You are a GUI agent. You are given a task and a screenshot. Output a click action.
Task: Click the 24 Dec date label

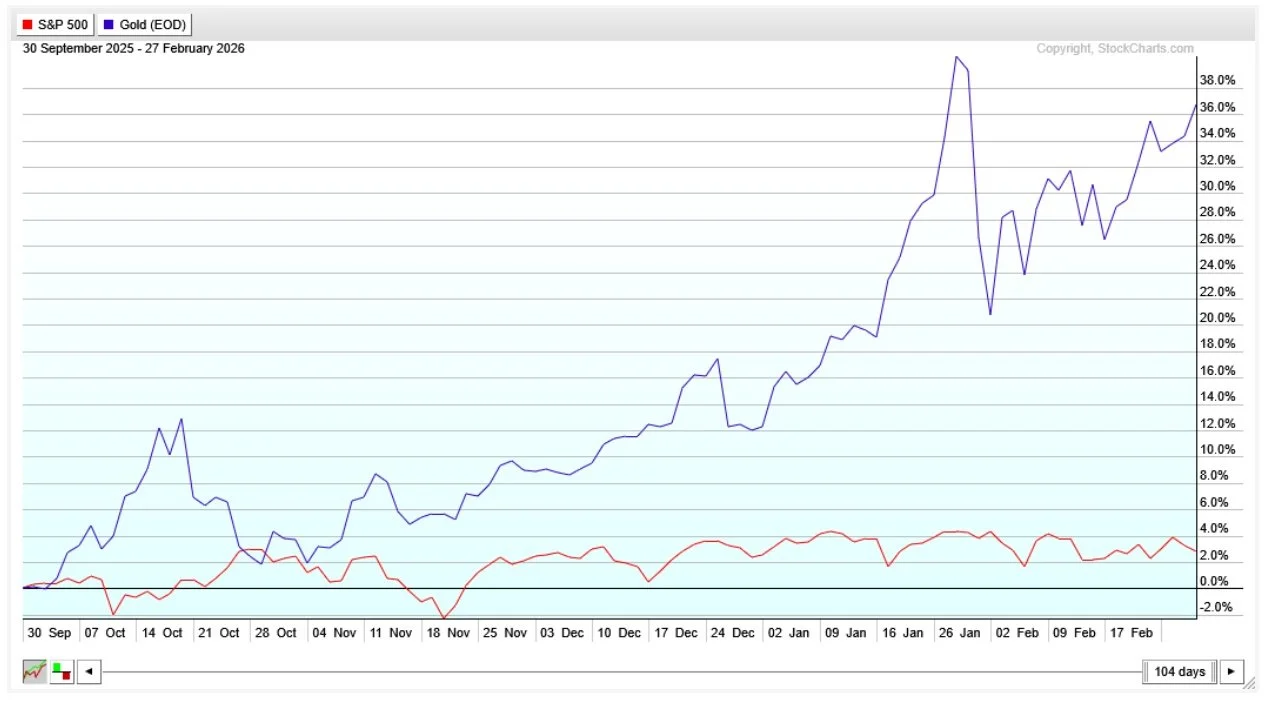[x=731, y=633]
